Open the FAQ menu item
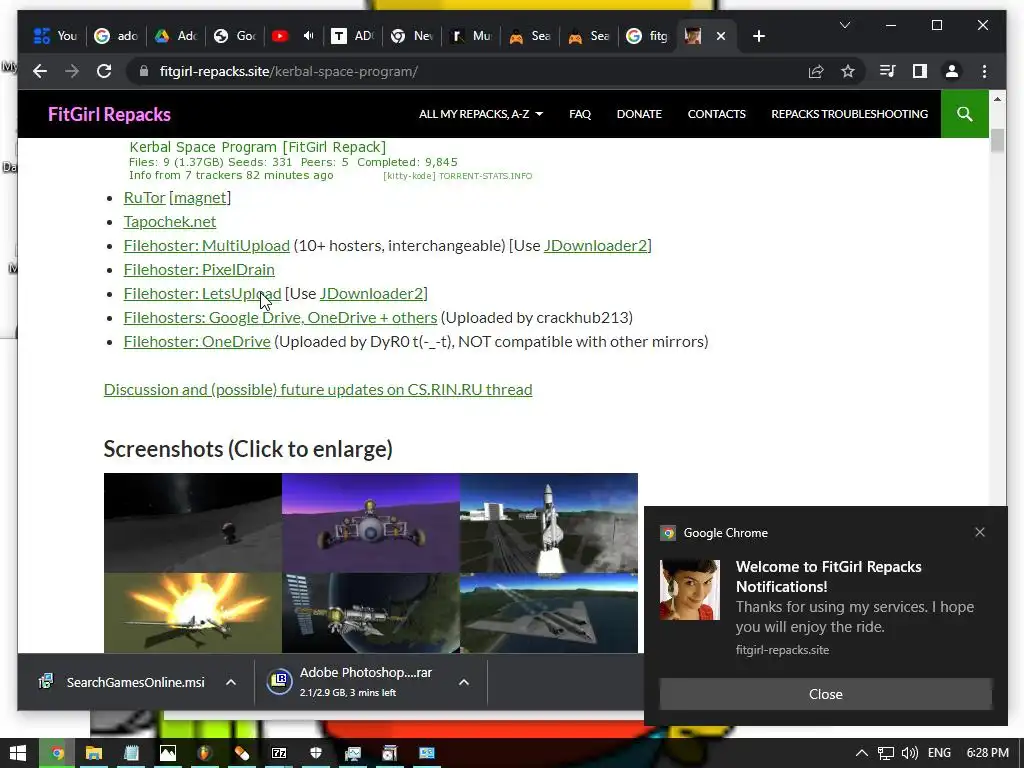Screen dimensions: 1024x768 click(x=580, y=114)
